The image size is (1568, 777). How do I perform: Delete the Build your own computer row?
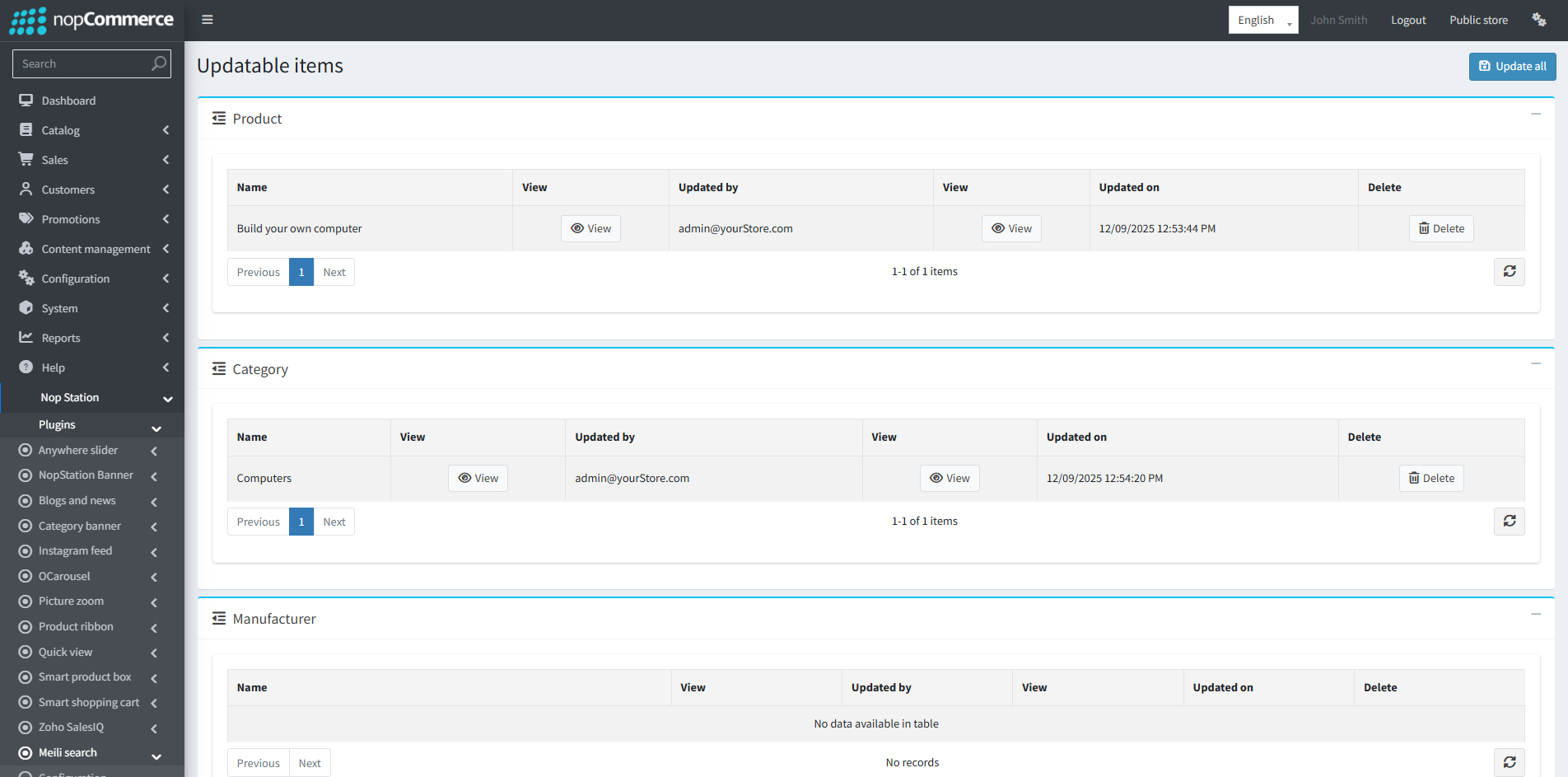coord(1441,229)
